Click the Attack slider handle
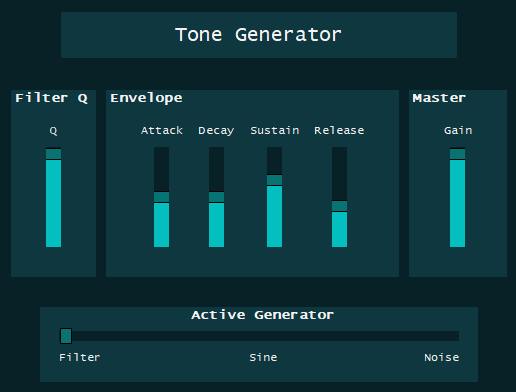 (161, 197)
